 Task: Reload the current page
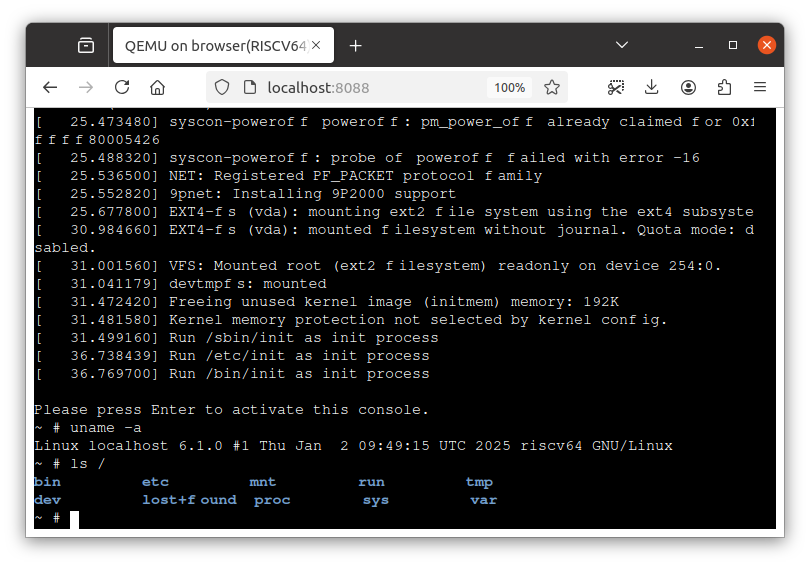coord(122,87)
